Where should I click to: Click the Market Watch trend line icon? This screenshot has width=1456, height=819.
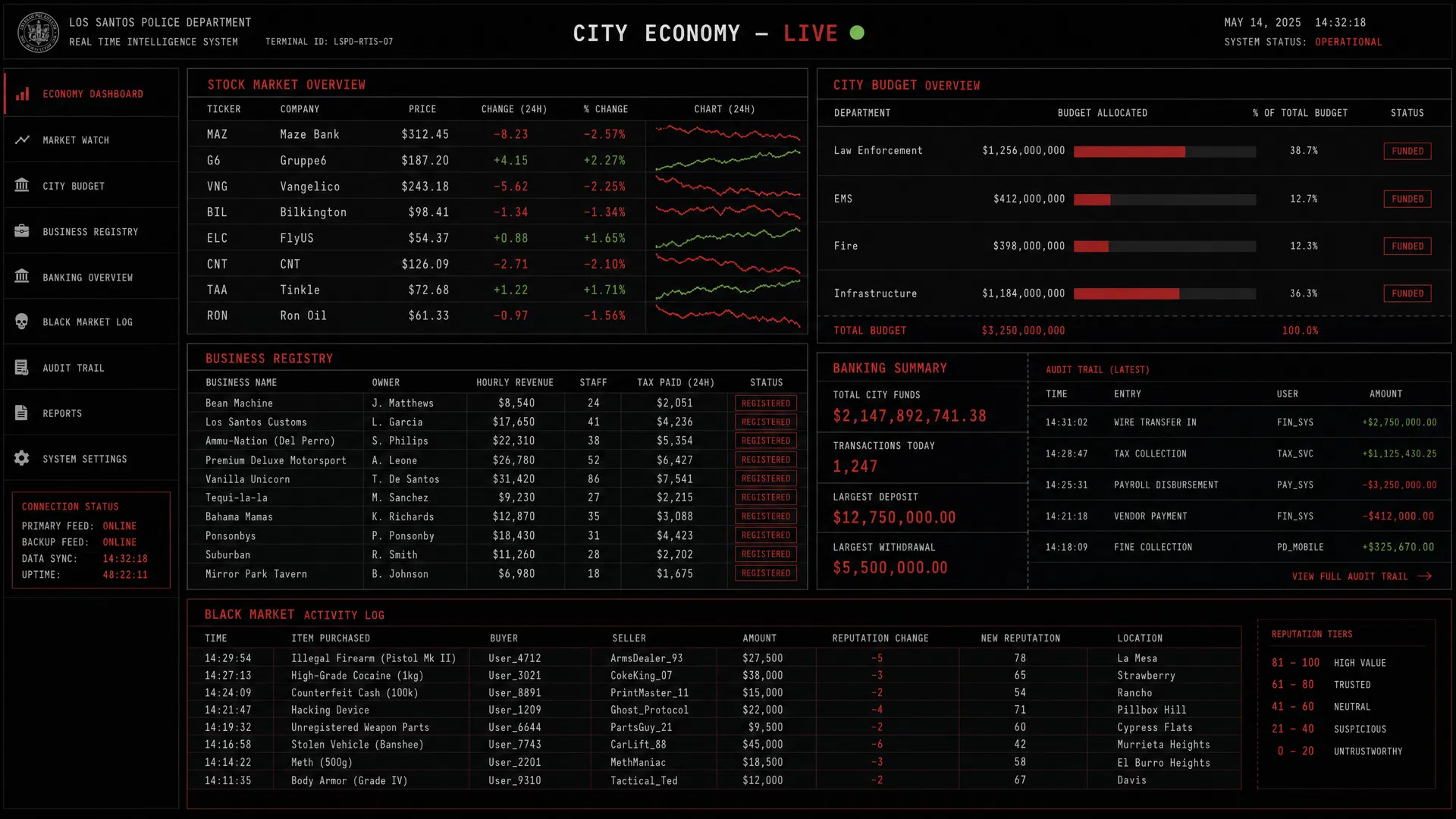(x=23, y=140)
